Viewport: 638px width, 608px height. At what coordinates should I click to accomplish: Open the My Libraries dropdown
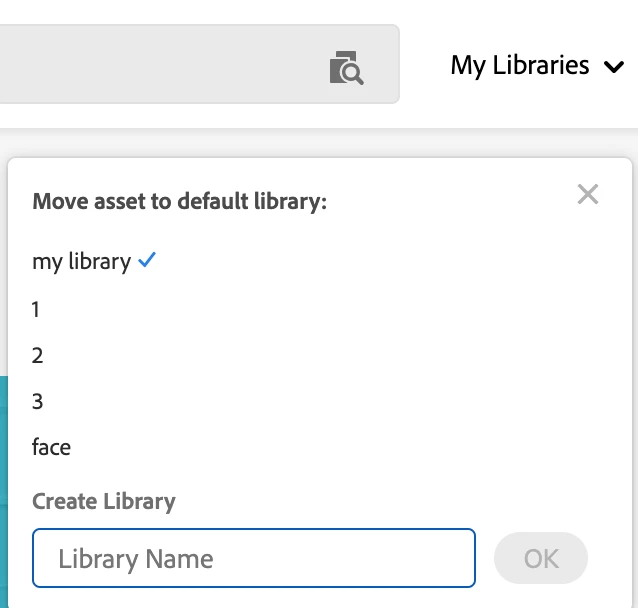(536, 66)
